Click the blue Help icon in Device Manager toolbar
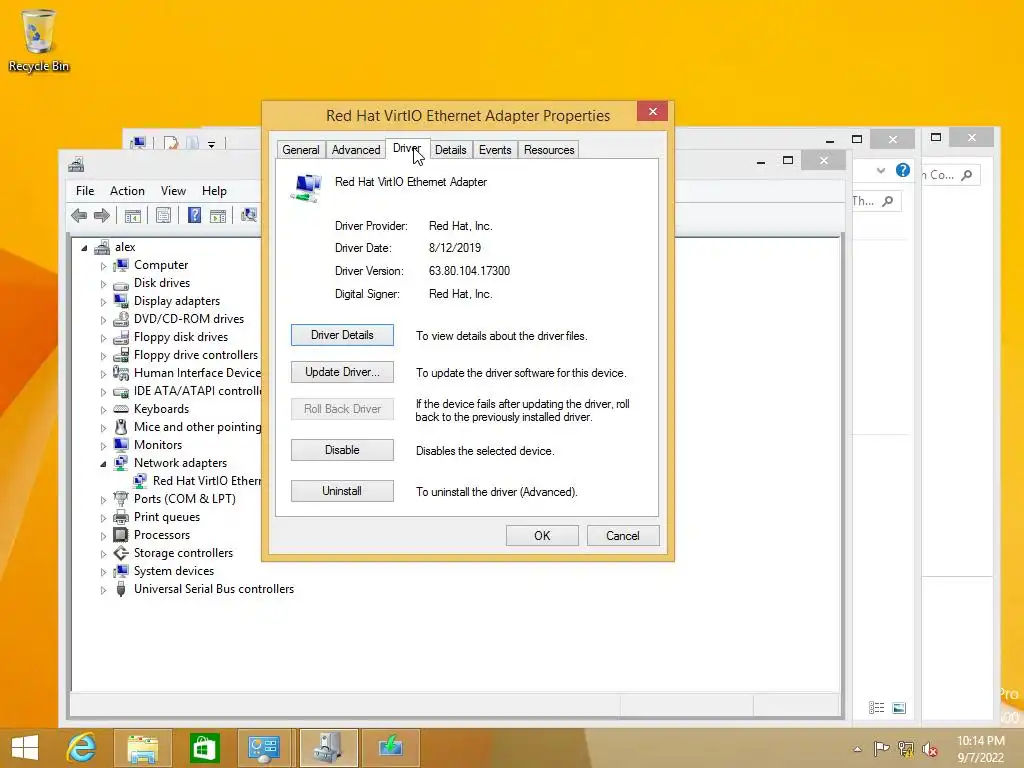 194,216
